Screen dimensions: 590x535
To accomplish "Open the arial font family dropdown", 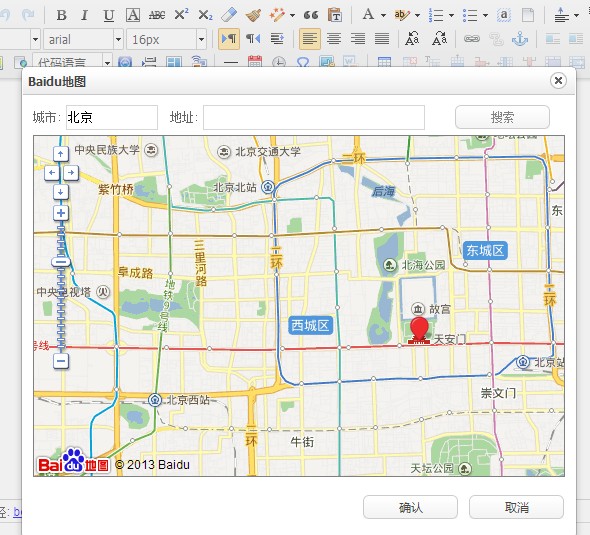I will (x=84, y=39).
